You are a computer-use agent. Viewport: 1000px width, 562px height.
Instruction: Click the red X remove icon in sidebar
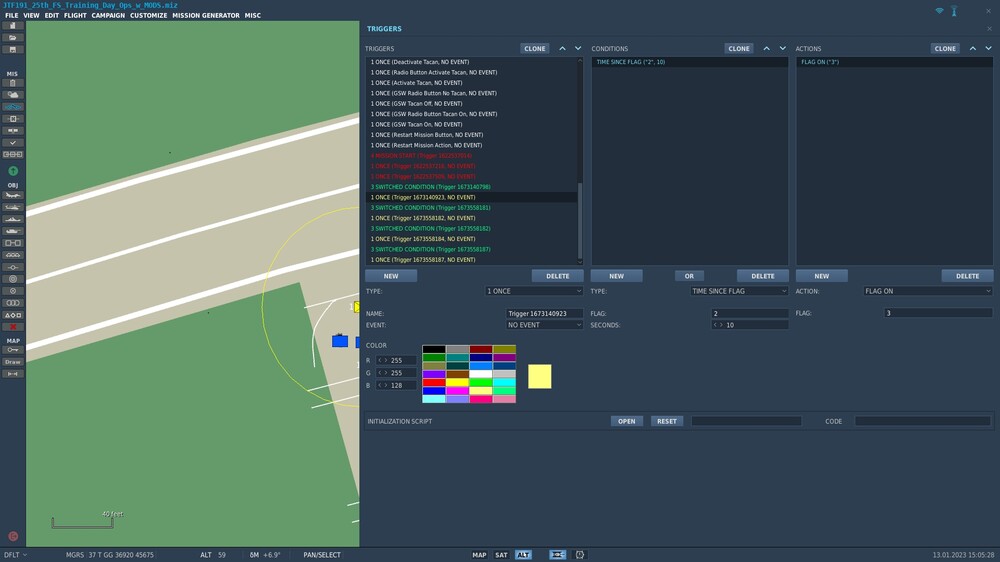point(13,327)
